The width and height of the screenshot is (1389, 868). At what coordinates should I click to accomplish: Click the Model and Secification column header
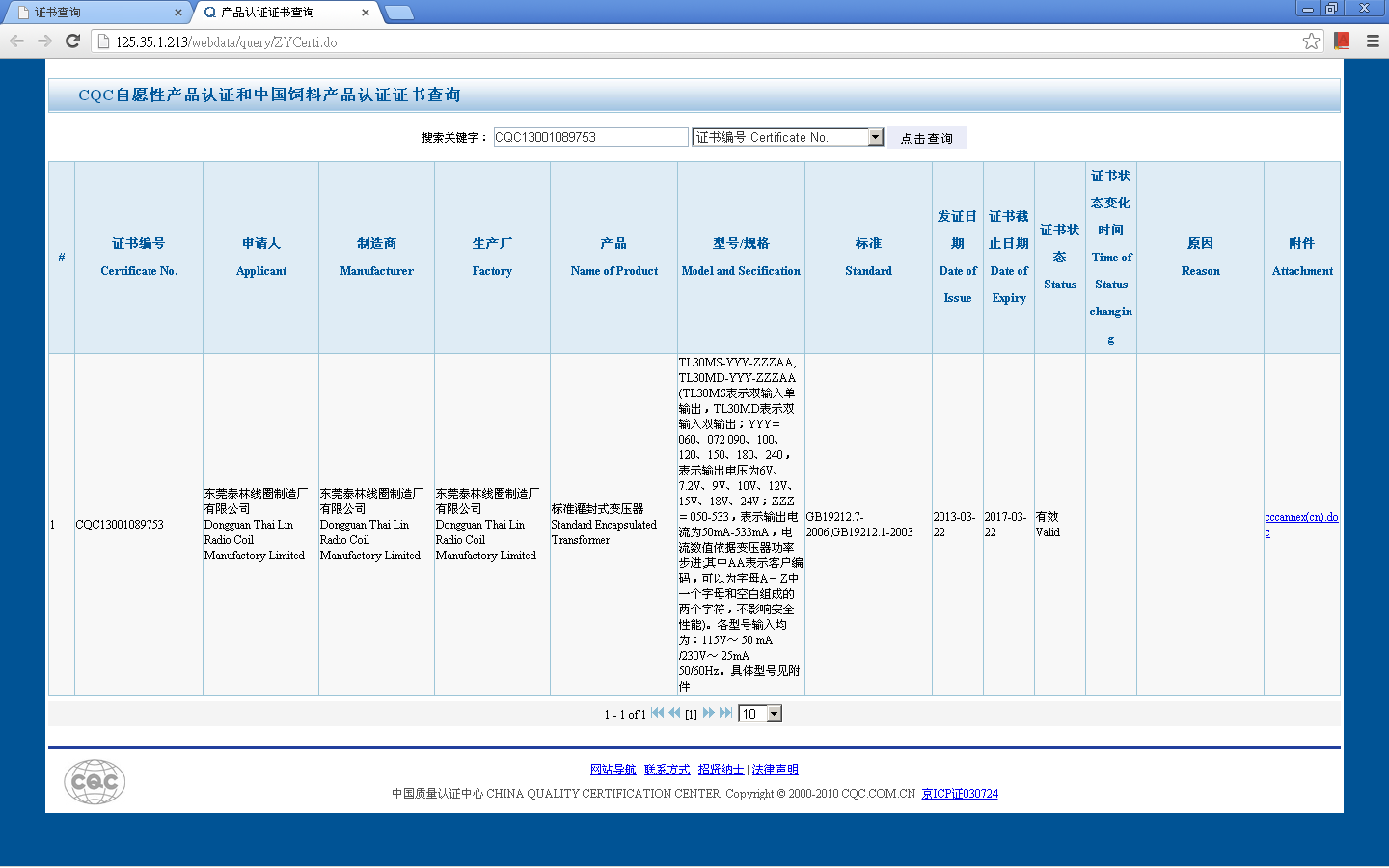[741, 258]
